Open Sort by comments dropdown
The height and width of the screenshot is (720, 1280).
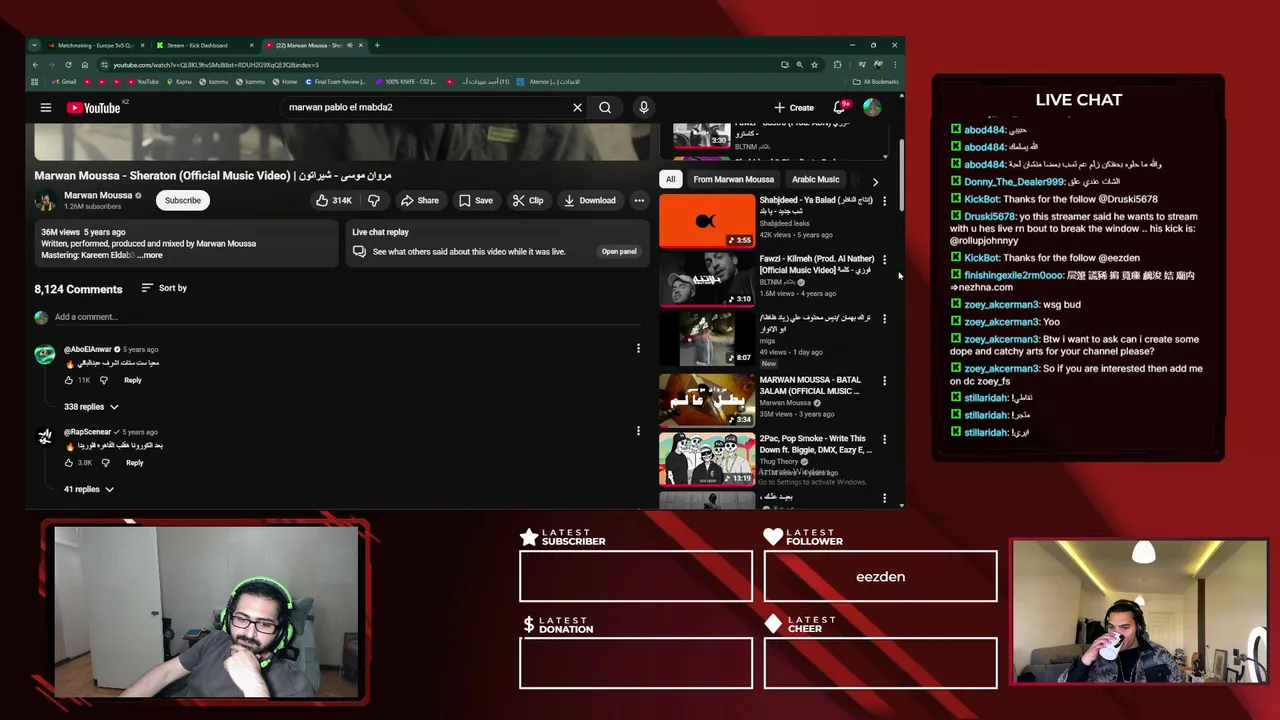pos(164,288)
